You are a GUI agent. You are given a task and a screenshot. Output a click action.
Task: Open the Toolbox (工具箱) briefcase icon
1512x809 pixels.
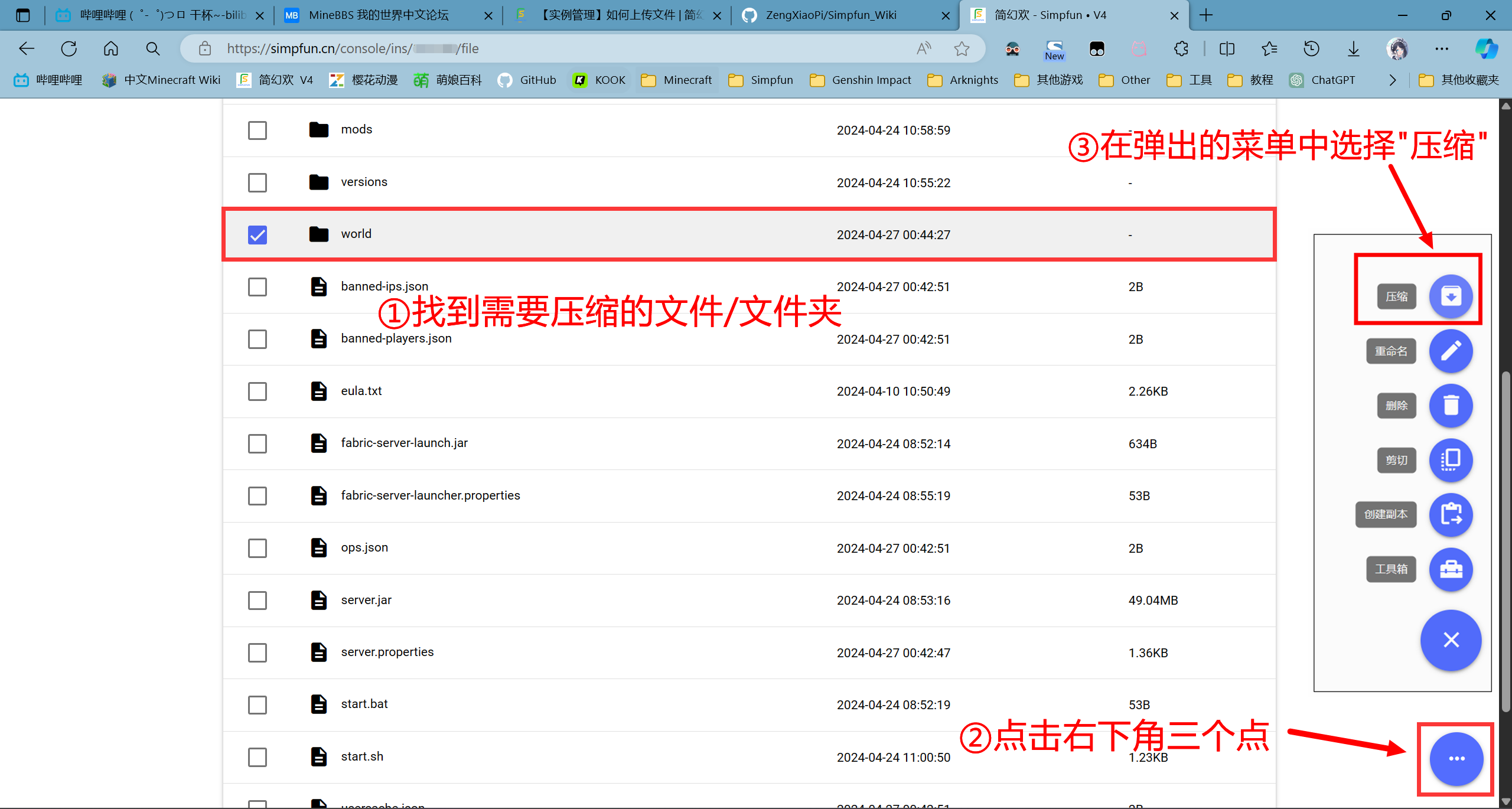[1451, 569]
